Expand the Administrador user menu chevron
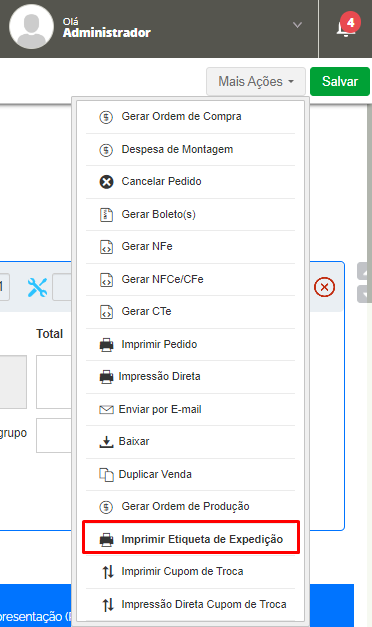372x627 pixels. pyautogui.click(x=297, y=25)
